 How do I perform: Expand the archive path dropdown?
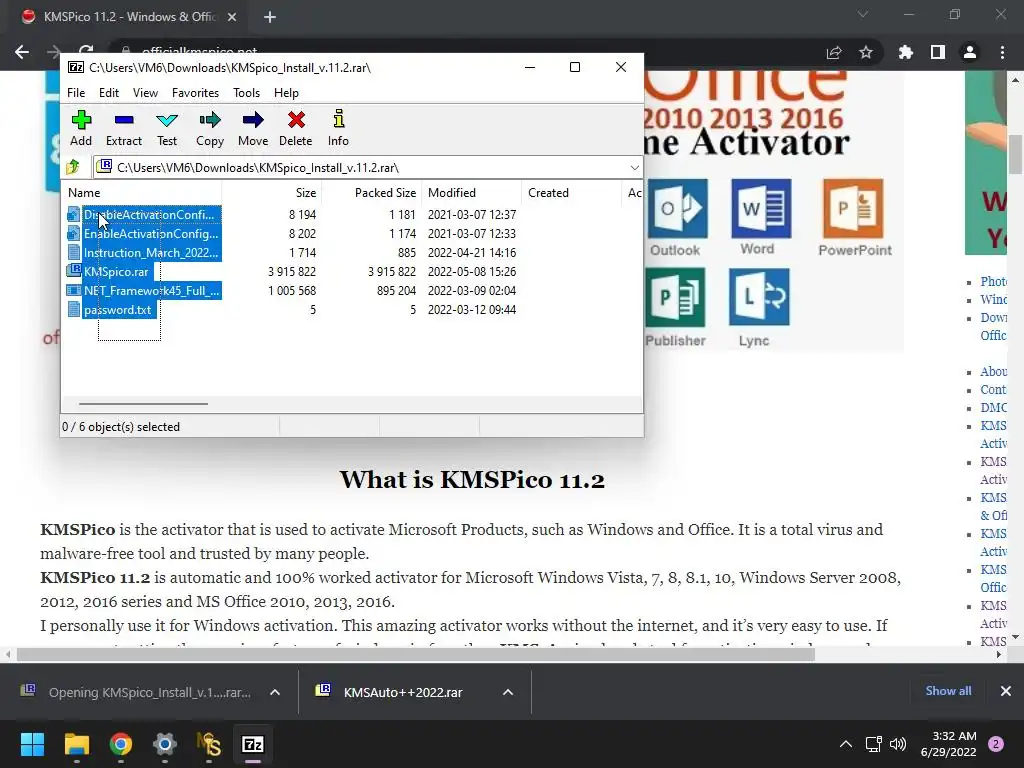click(x=634, y=168)
